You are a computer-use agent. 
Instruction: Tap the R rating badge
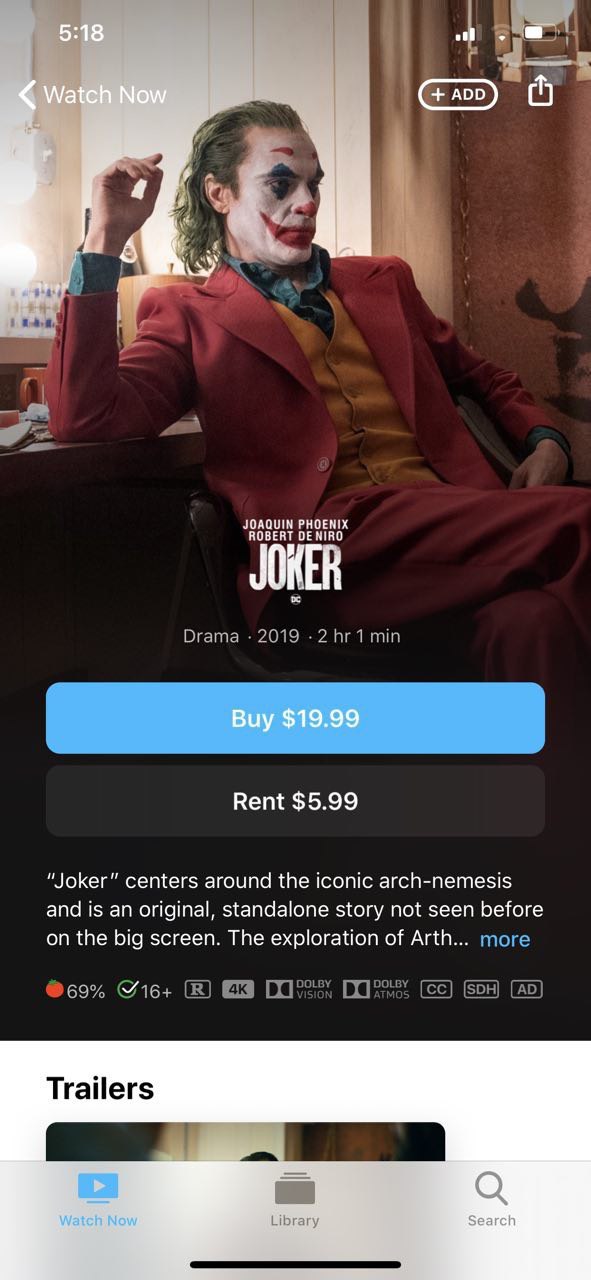[x=198, y=989]
